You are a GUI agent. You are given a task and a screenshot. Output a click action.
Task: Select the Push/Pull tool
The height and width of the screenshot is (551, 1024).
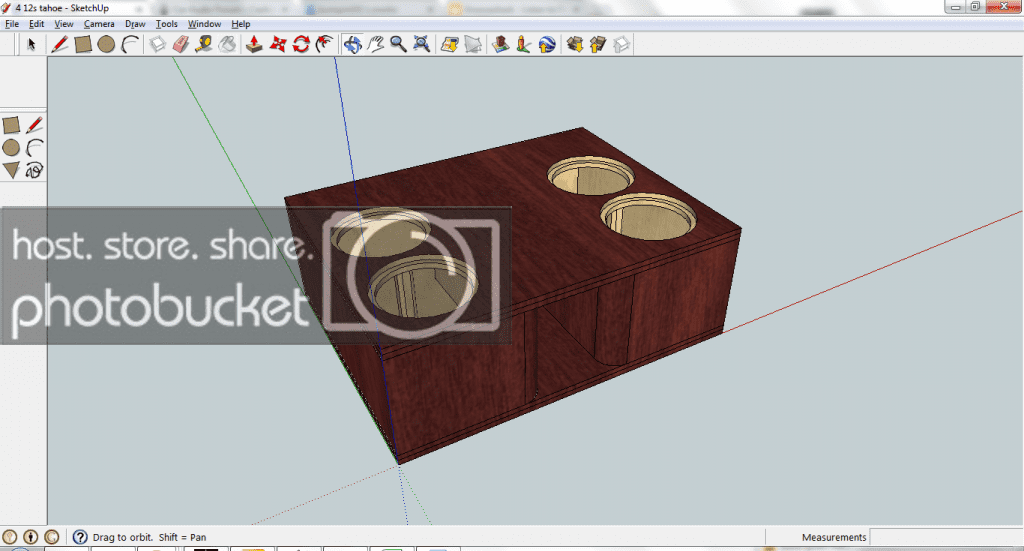pyautogui.click(x=254, y=44)
